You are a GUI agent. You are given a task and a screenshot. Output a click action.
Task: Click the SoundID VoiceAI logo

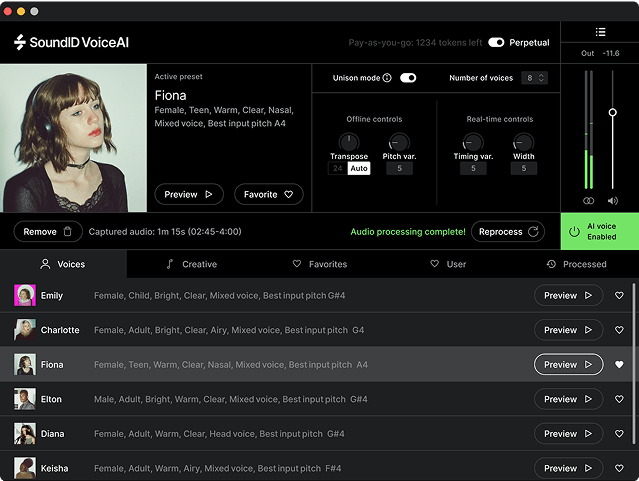71,43
